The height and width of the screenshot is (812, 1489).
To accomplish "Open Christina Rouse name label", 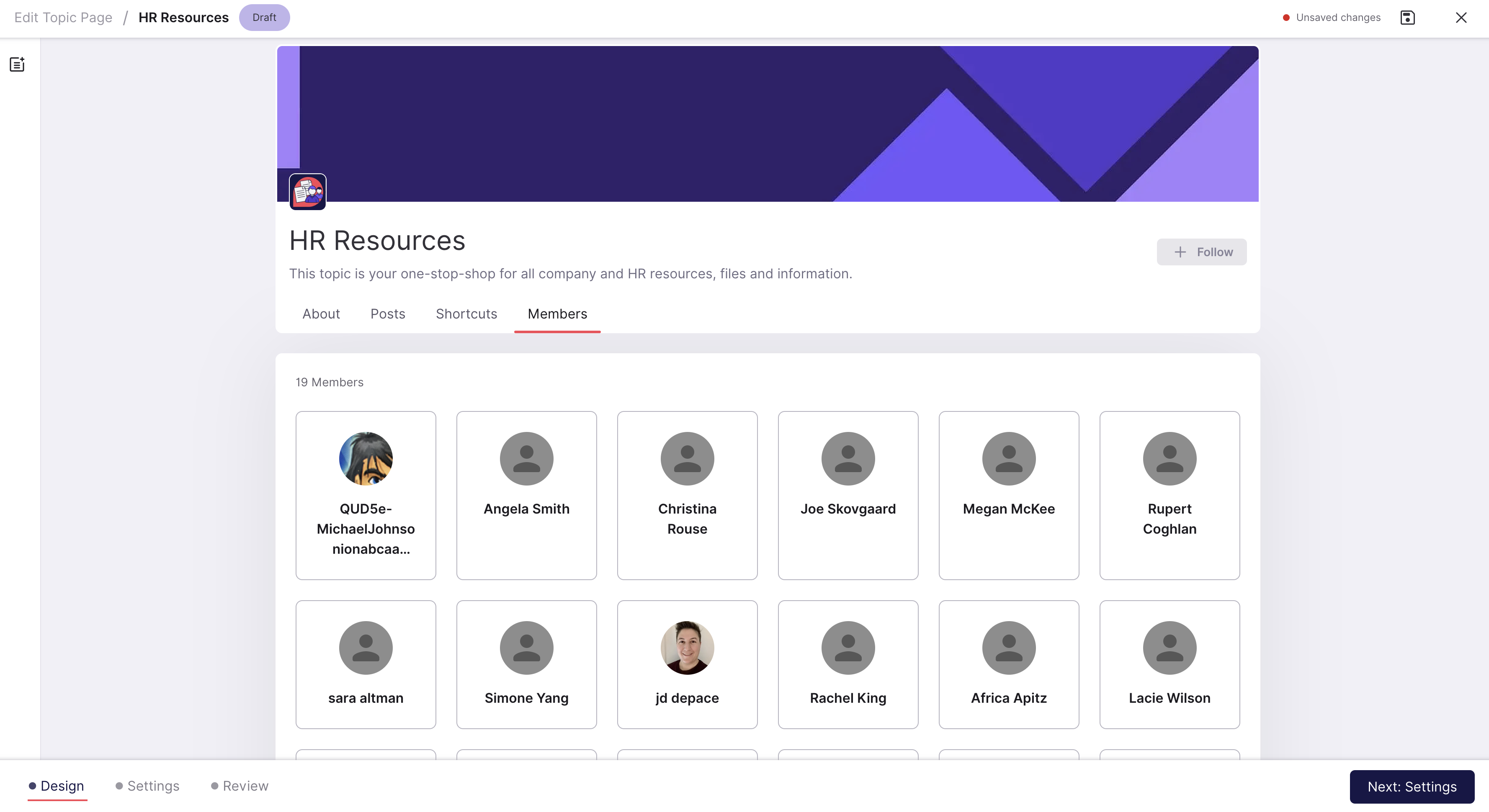I will (x=687, y=519).
